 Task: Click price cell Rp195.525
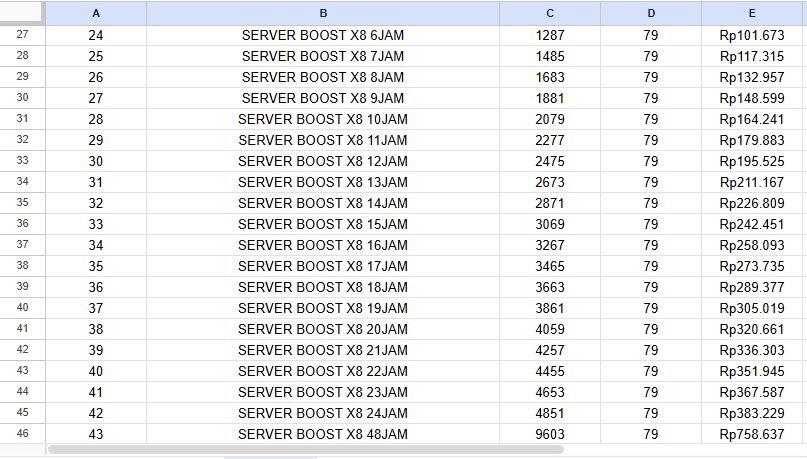(752, 162)
